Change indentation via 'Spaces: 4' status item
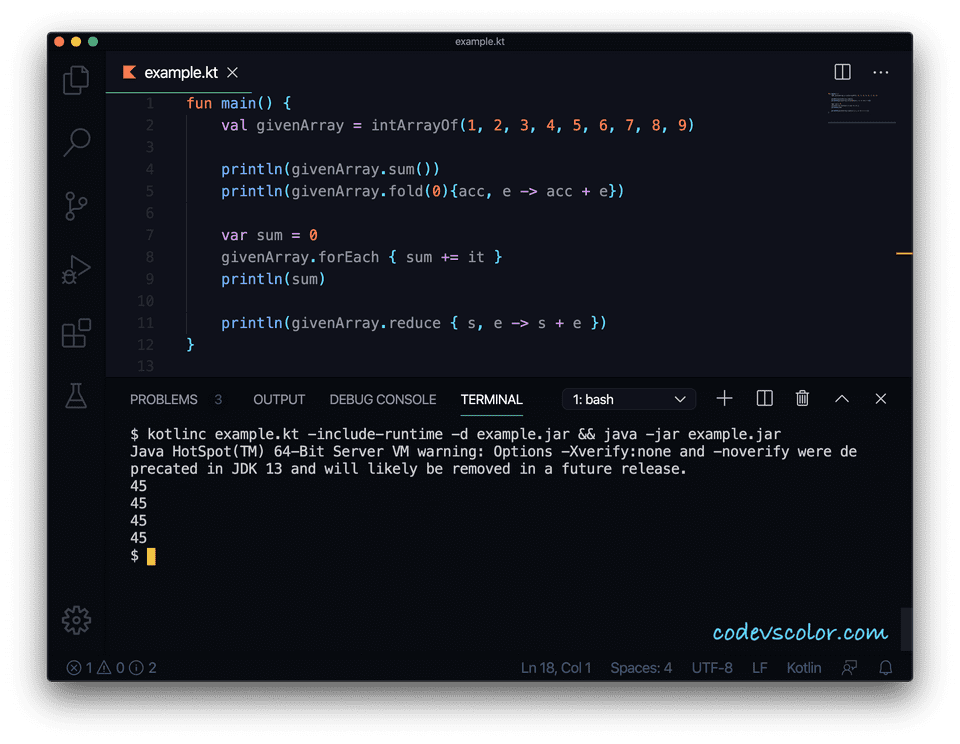This screenshot has width=960, height=744. tap(641, 667)
